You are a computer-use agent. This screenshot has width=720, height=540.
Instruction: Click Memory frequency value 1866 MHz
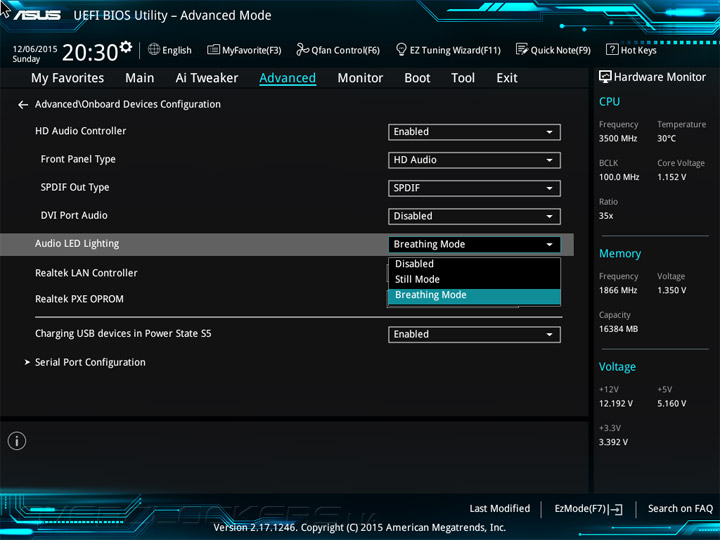(618, 290)
